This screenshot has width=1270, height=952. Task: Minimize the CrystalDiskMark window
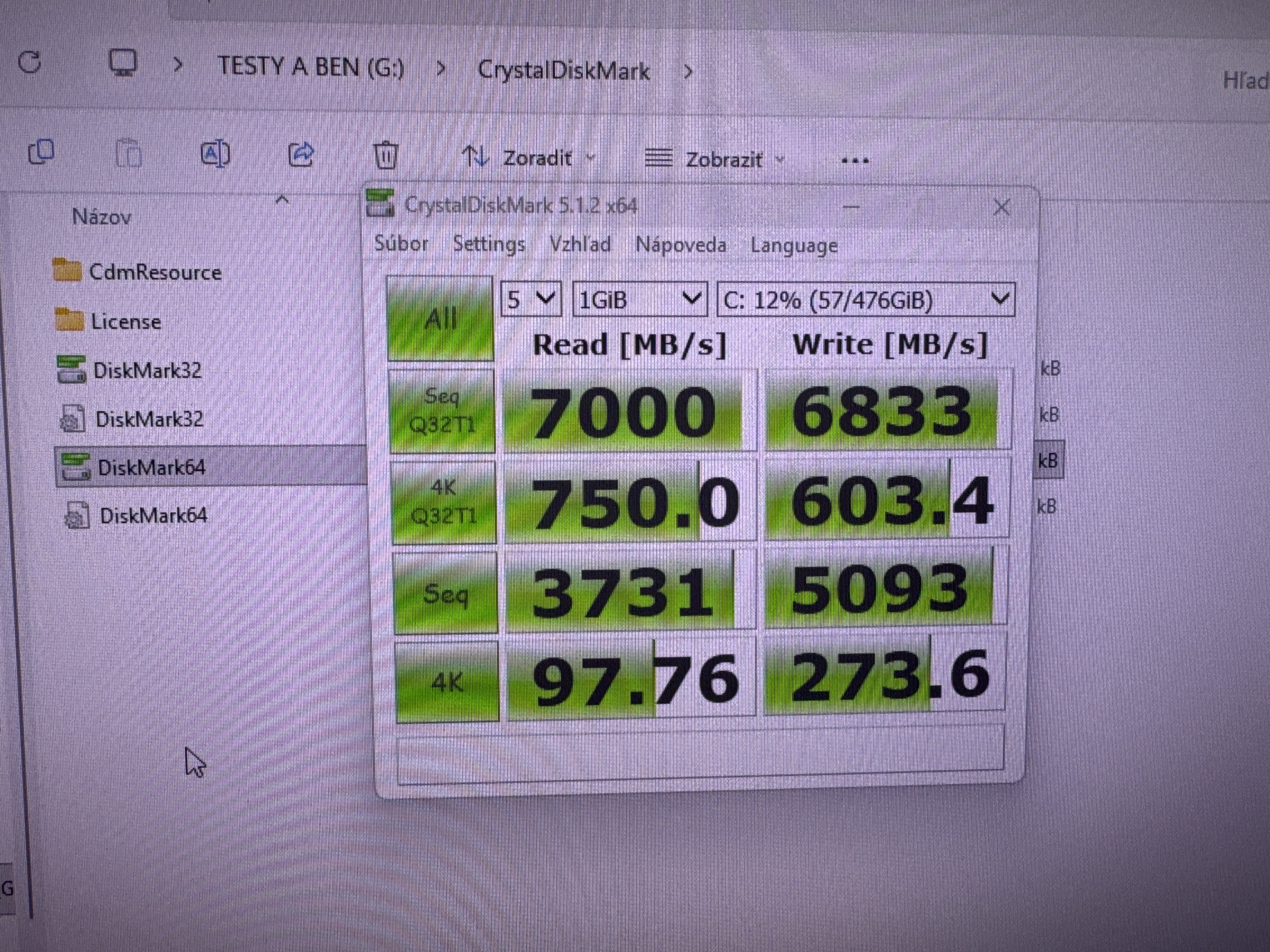click(x=850, y=207)
